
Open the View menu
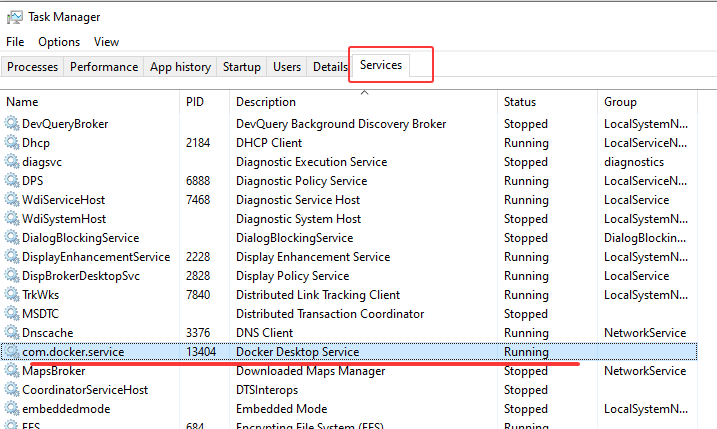pos(107,42)
